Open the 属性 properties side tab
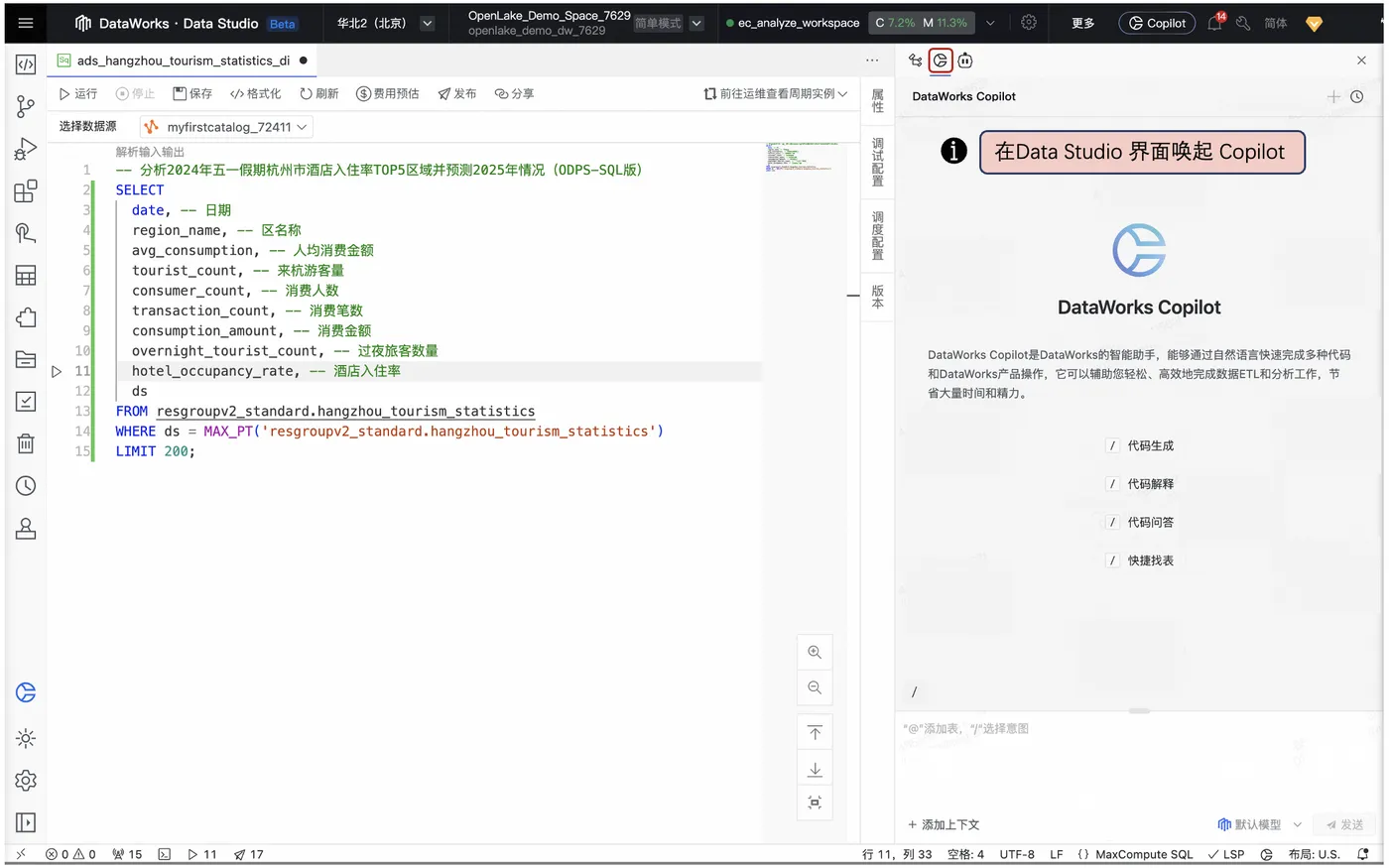 [x=878, y=100]
